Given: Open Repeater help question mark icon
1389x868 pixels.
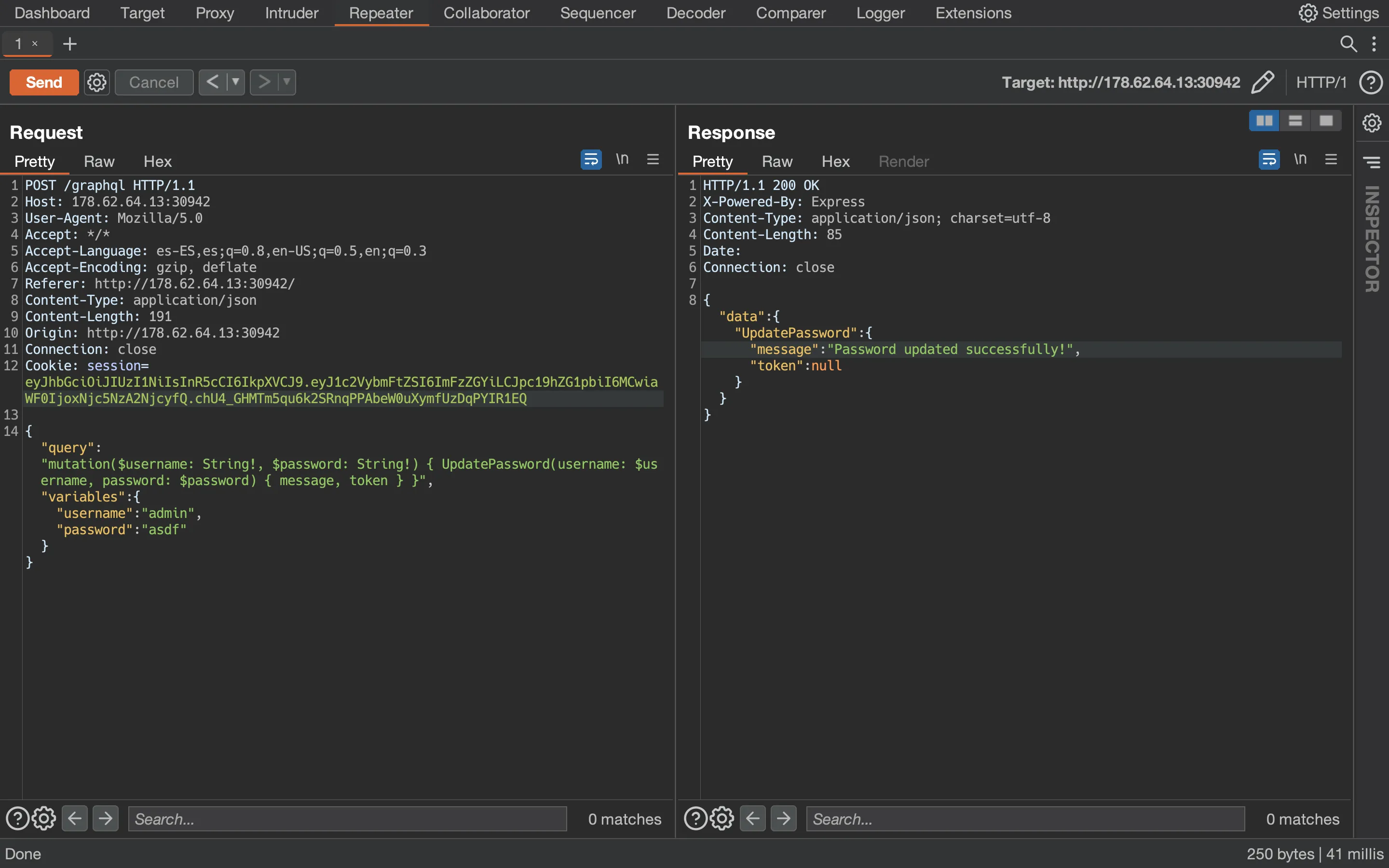Looking at the screenshot, I should click(1371, 82).
